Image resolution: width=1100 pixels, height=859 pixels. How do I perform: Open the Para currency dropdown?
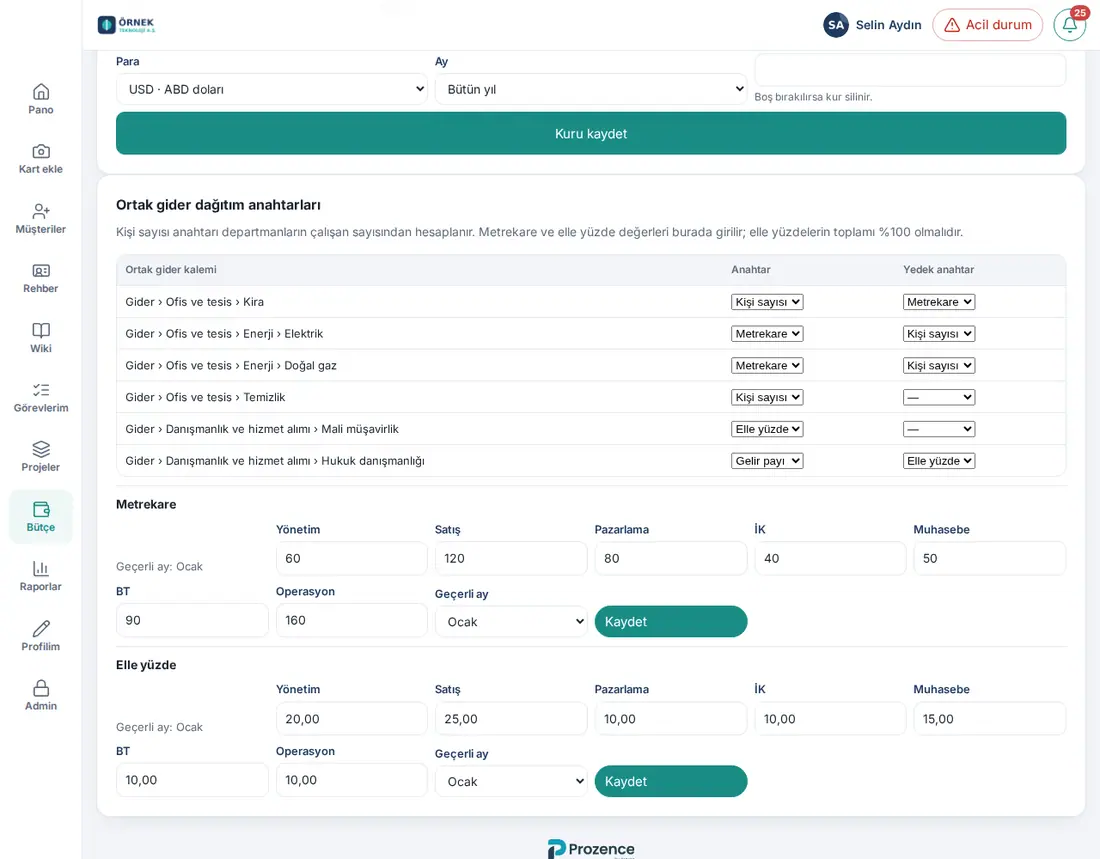271,89
